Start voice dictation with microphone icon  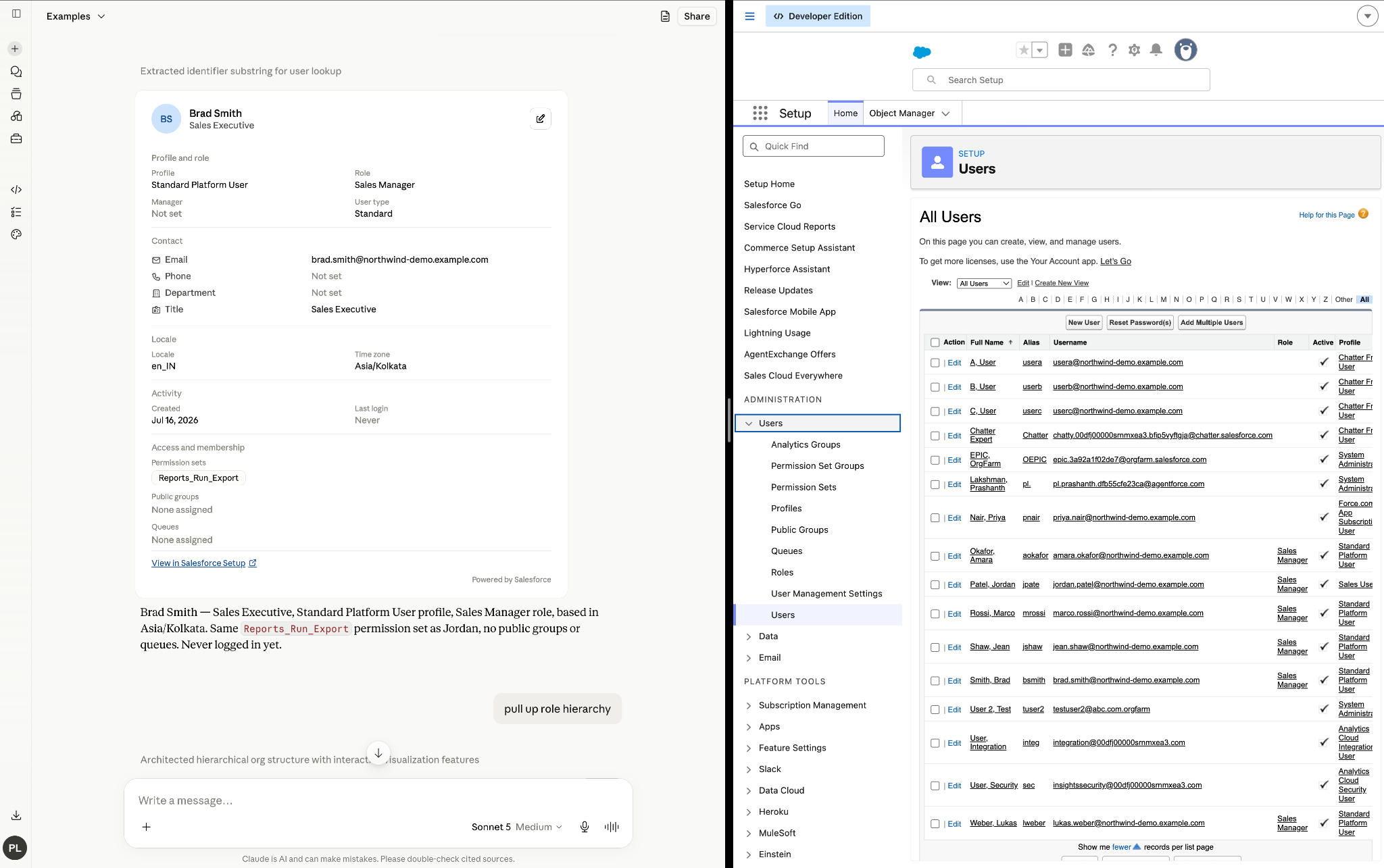click(585, 827)
